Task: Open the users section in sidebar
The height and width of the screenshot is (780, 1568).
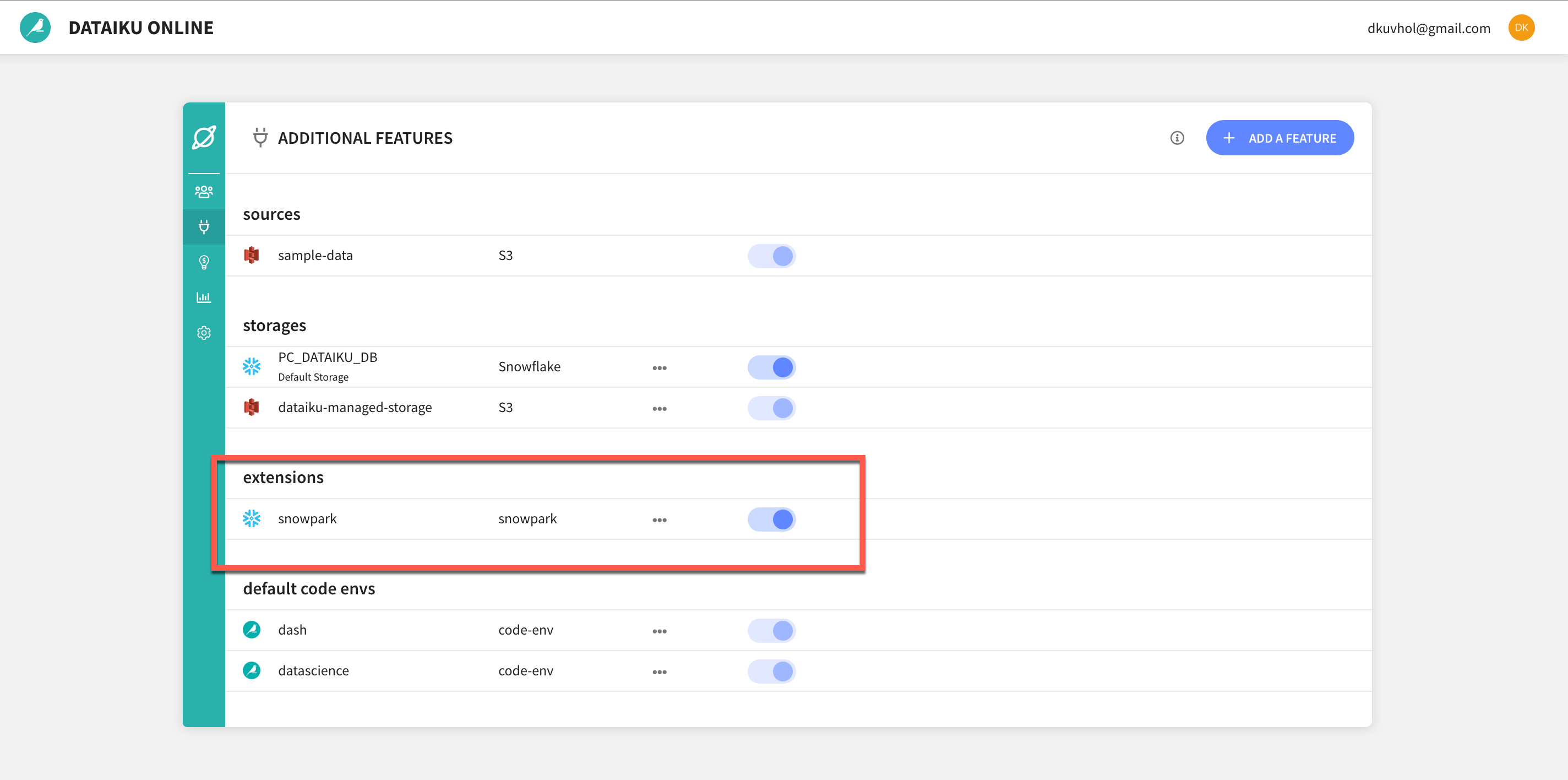Action: (x=203, y=192)
